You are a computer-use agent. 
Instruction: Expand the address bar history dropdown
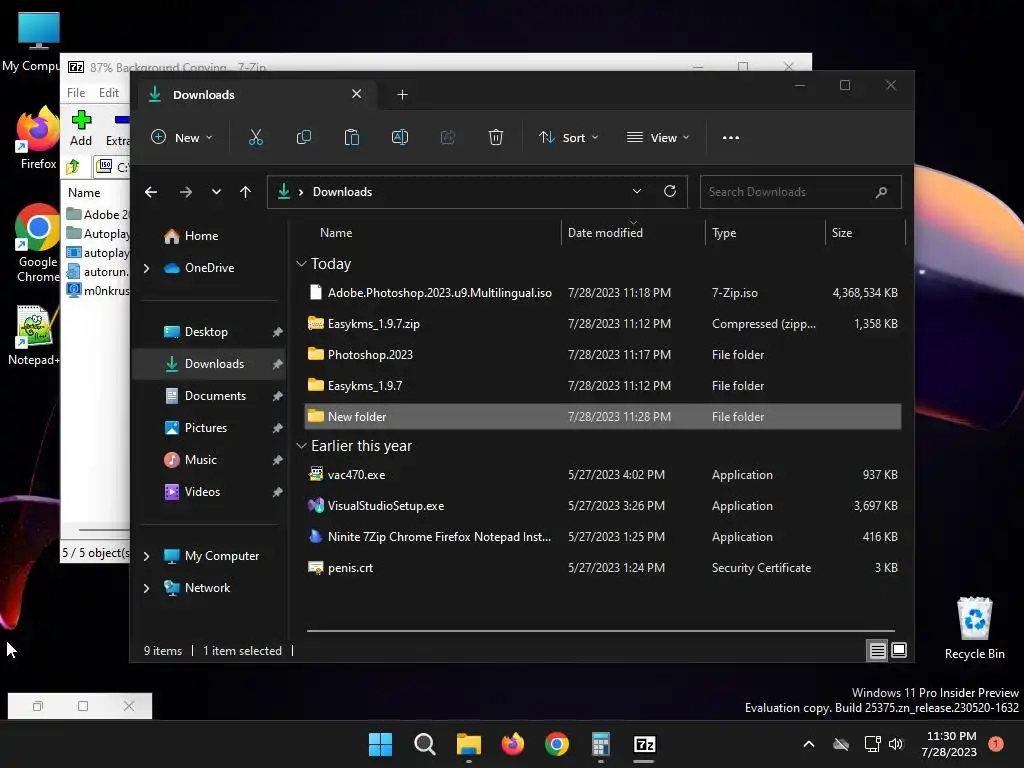pos(637,191)
